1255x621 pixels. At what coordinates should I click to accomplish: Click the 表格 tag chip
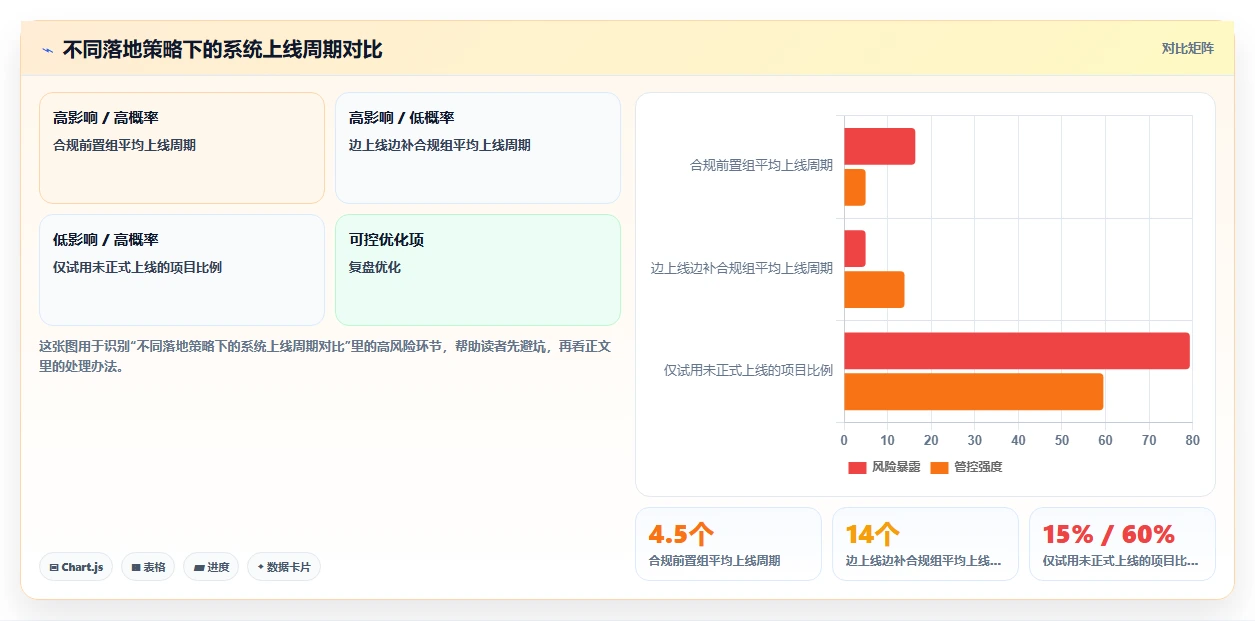(148, 567)
